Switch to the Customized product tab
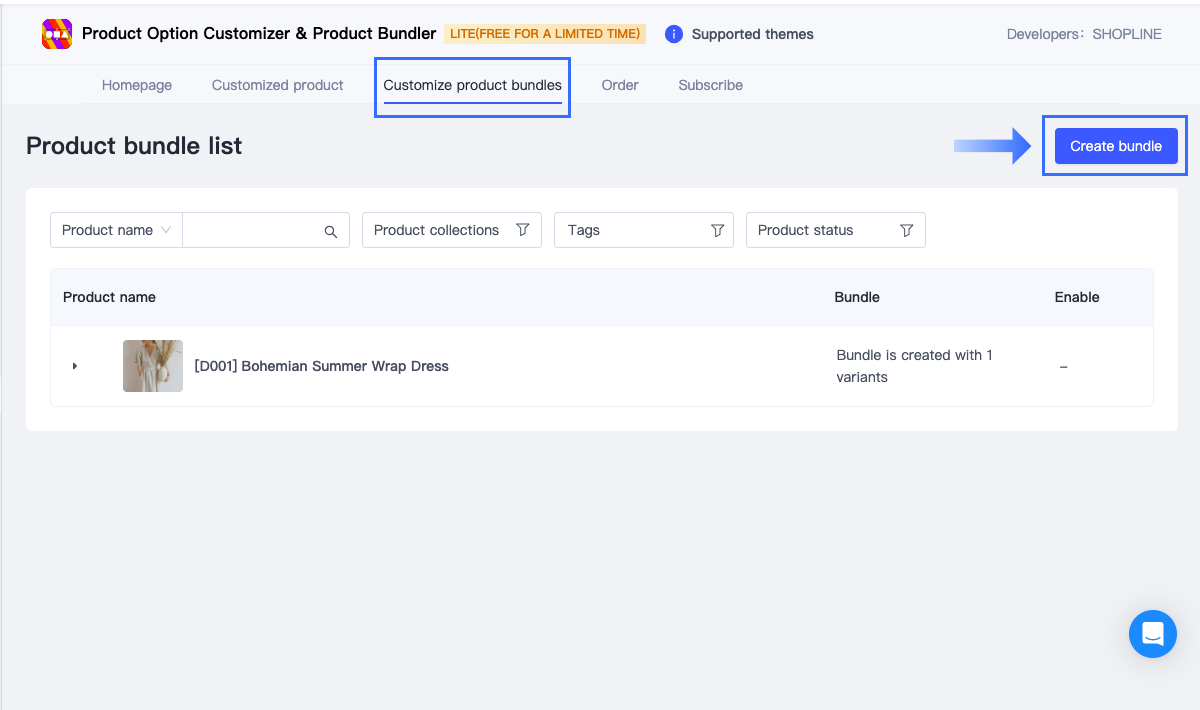This screenshot has width=1200, height=710. click(277, 85)
